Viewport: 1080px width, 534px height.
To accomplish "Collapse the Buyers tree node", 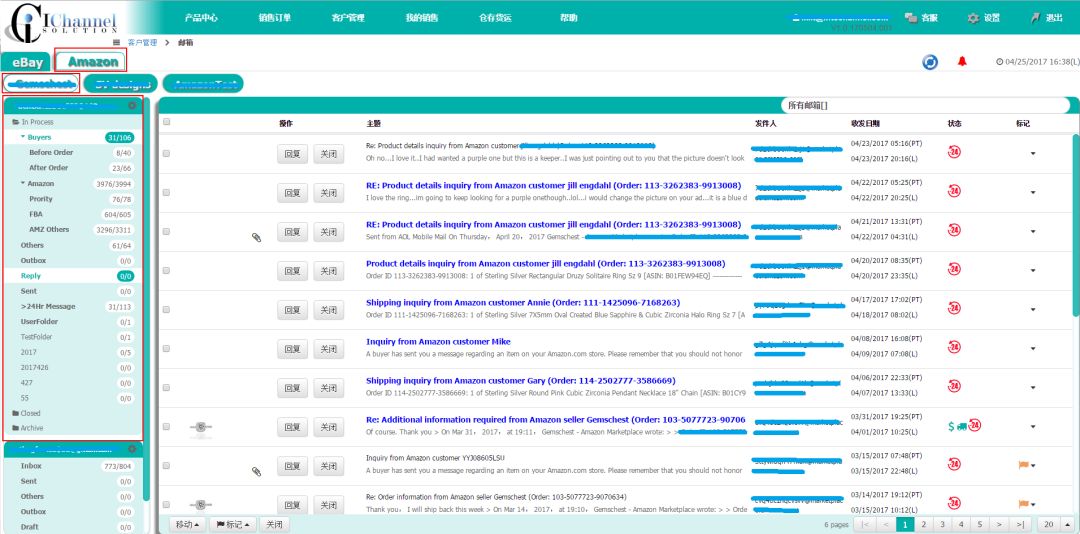I will pyautogui.click(x=23, y=137).
